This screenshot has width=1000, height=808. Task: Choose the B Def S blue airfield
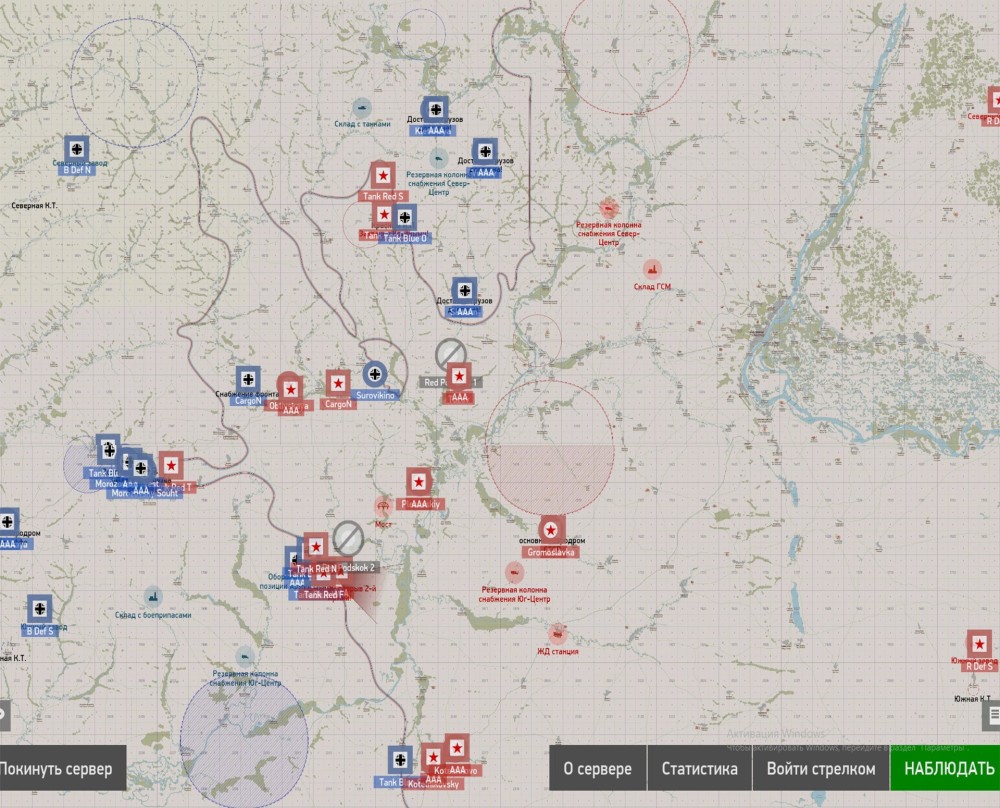pyautogui.click(x=39, y=608)
